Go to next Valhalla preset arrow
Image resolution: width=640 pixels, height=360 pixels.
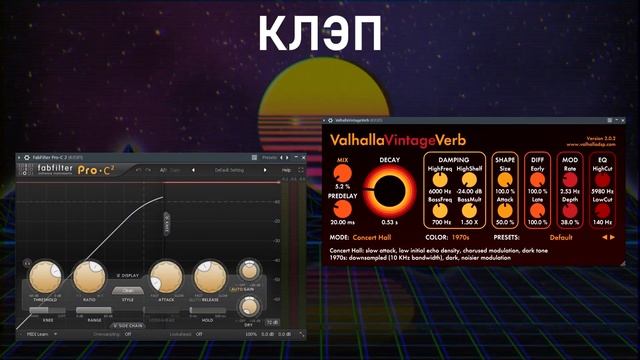pyautogui.click(x=612, y=238)
